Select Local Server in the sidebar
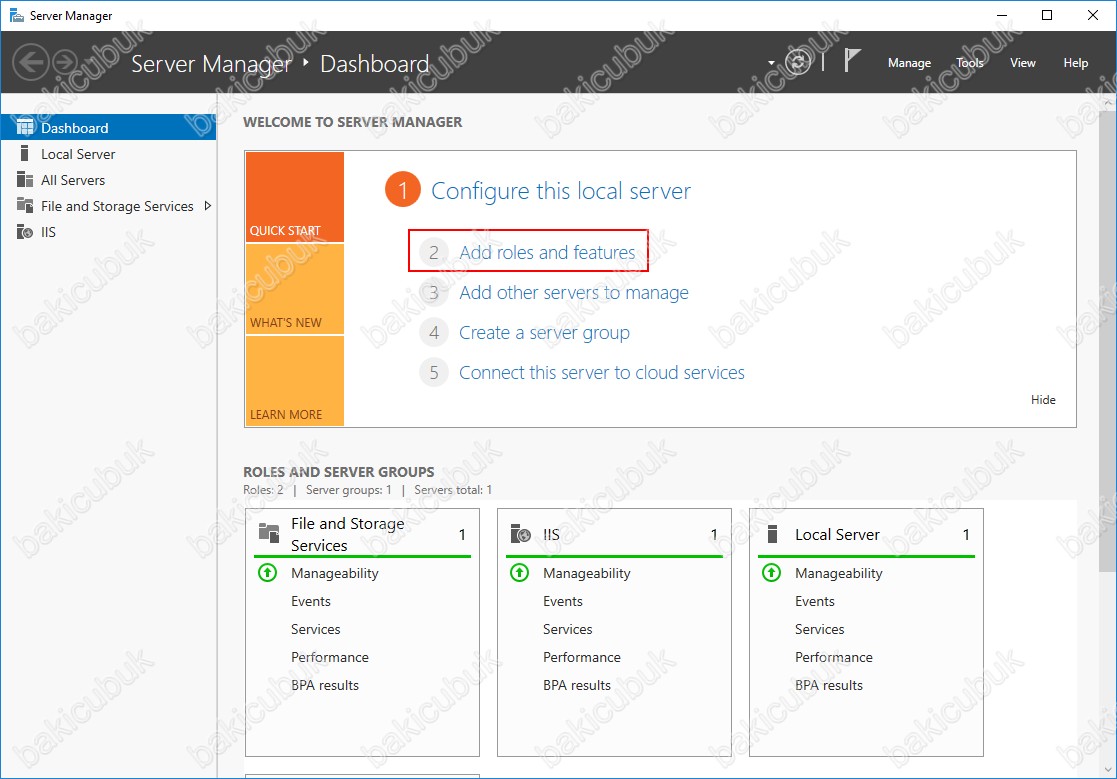Screen dimensions: 1117x779 tap(108, 154)
